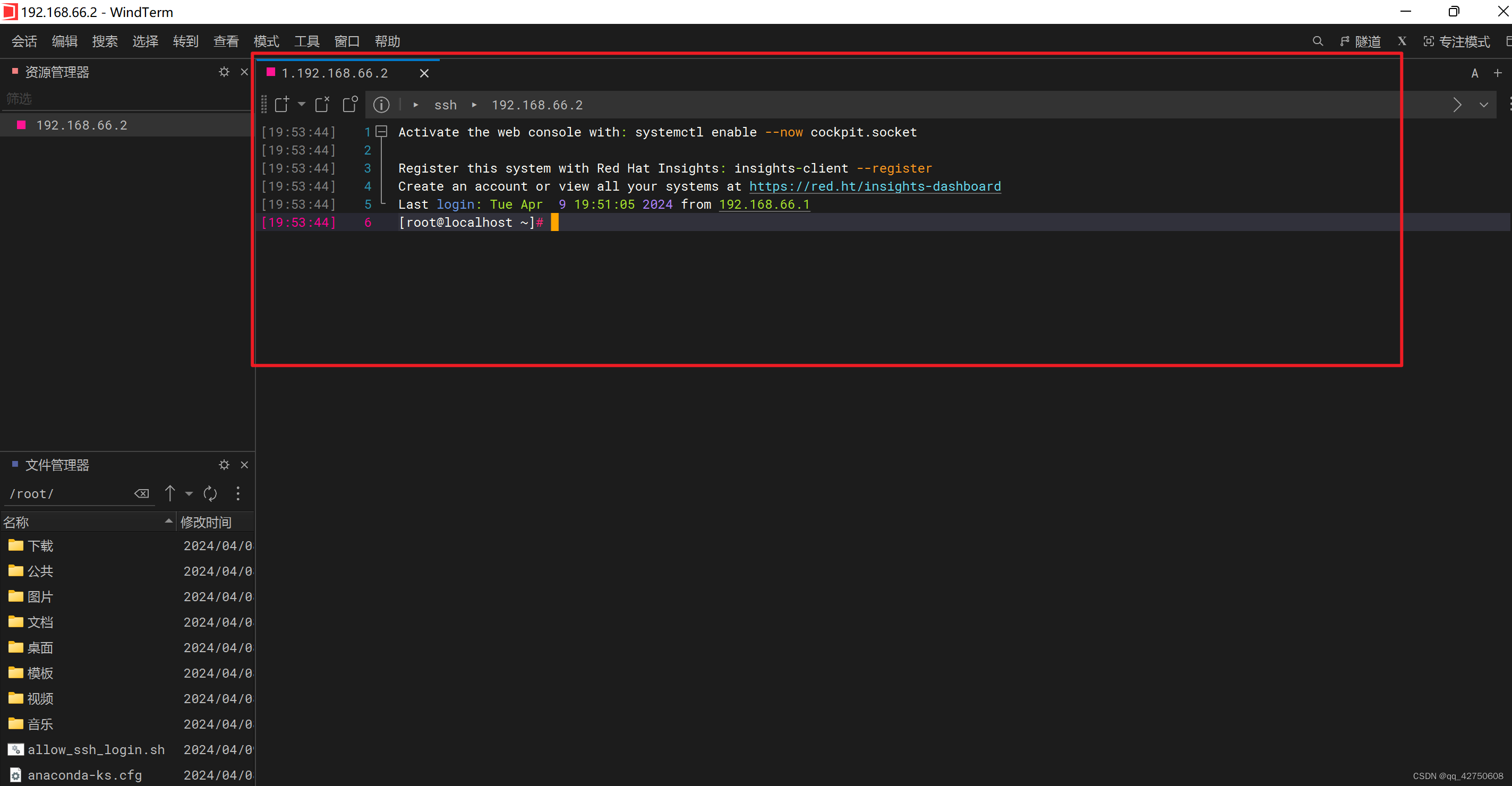Click the 筛选 filter field
Screen dimensions: 1512x786
(x=126, y=98)
